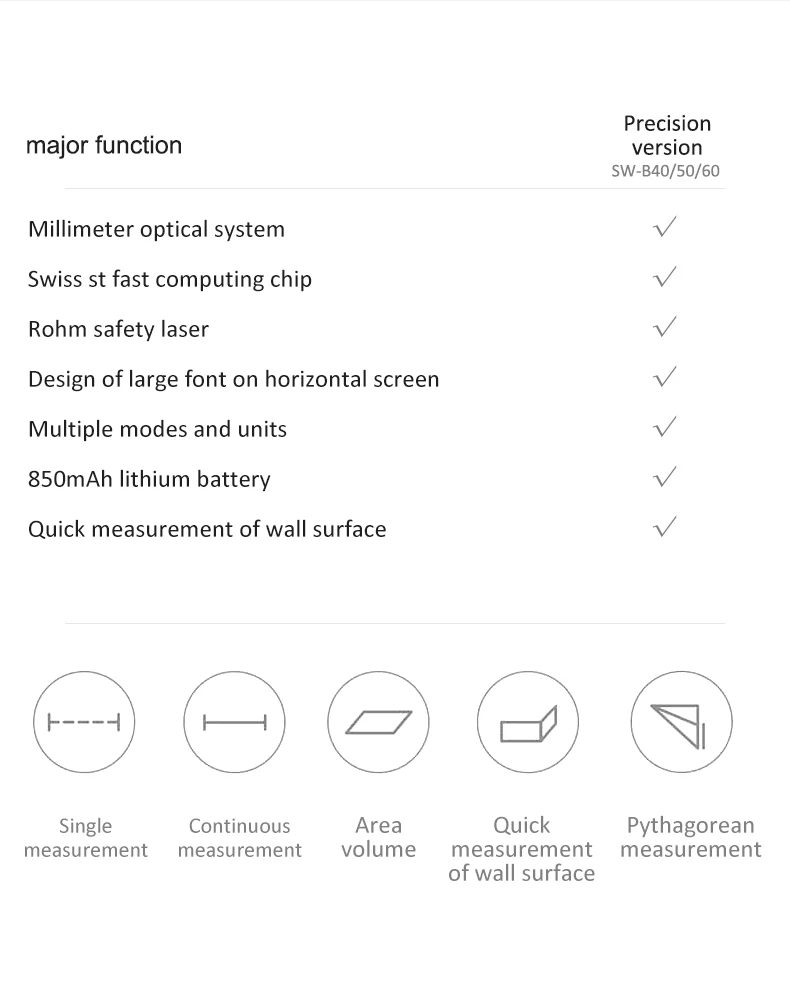Click checkmark for Quick measurement of wall surface

[665, 526]
